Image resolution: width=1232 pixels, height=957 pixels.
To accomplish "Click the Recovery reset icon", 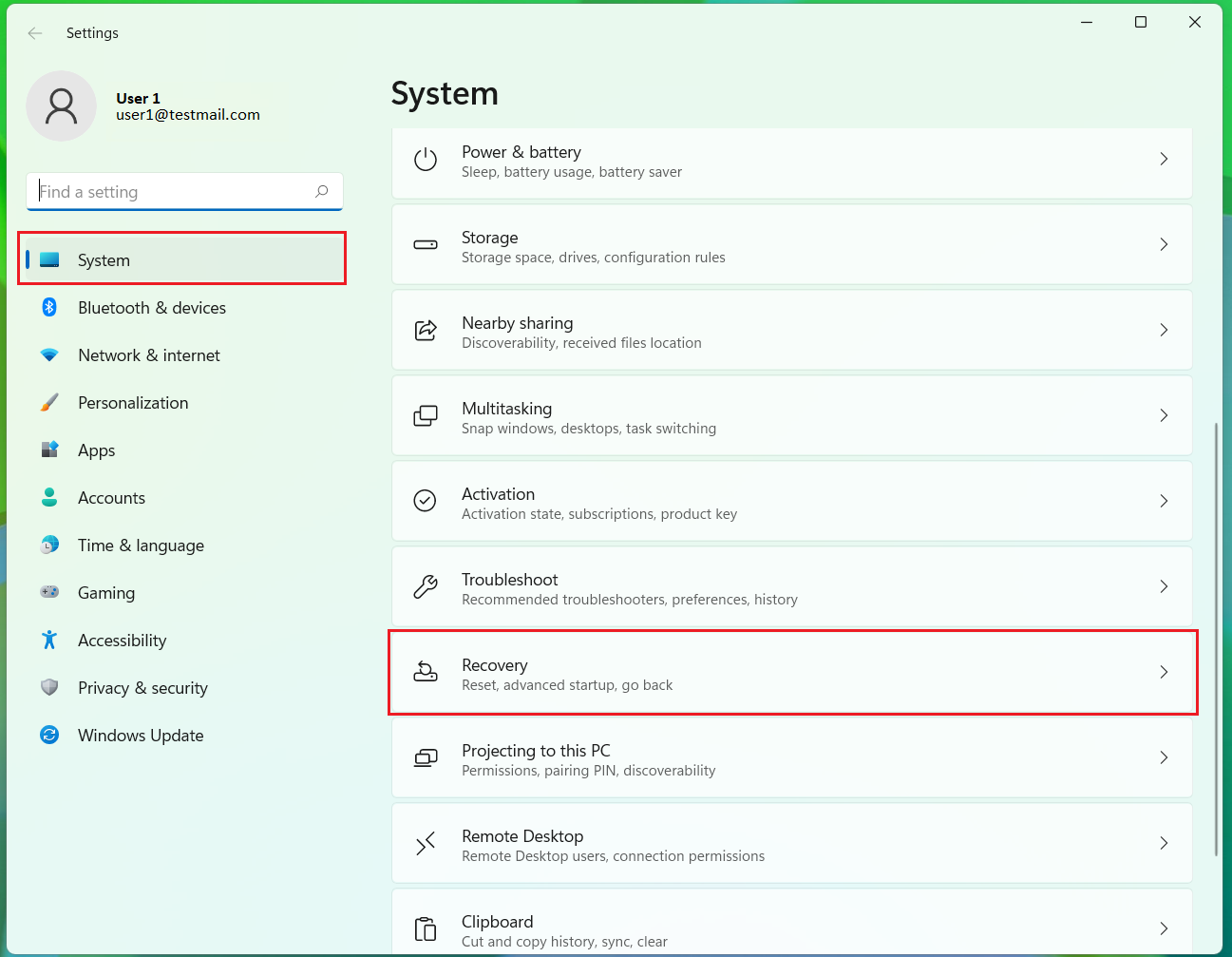I will (x=426, y=672).
